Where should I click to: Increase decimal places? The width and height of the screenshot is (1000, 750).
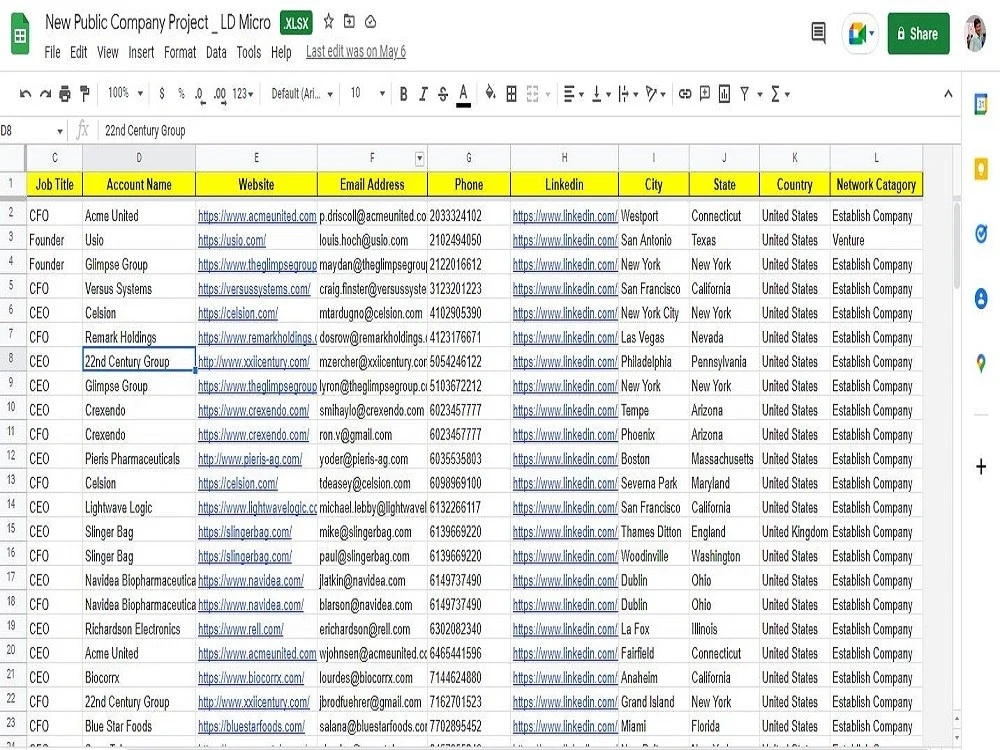pos(219,94)
